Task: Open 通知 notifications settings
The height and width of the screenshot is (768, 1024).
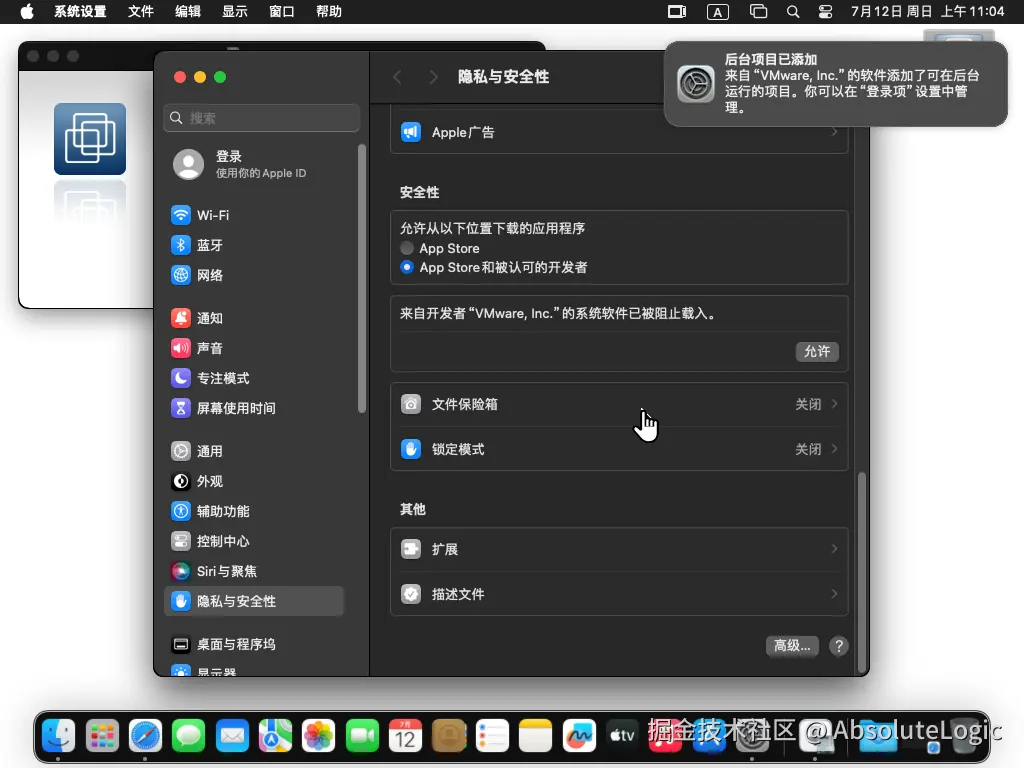Action: (255, 318)
